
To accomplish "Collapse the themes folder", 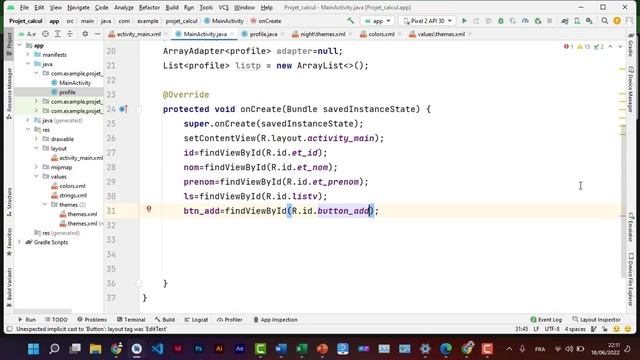I will click(44, 205).
